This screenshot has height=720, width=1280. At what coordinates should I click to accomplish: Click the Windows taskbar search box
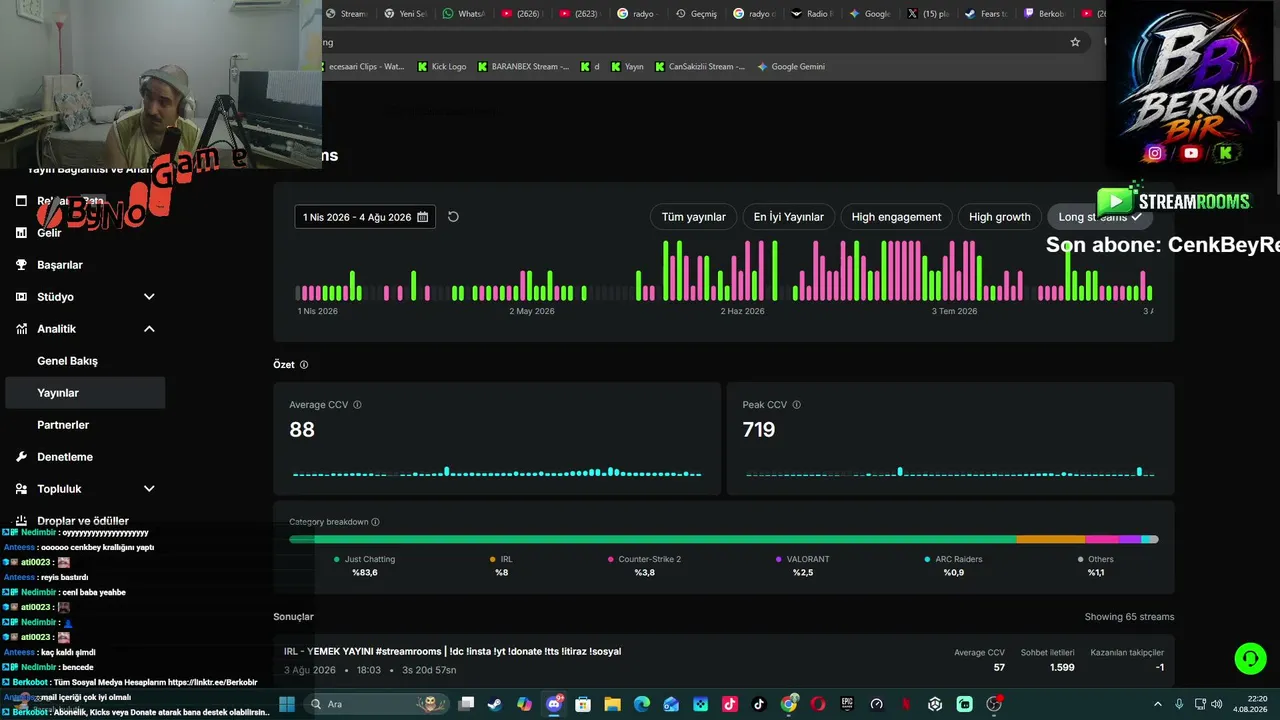click(378, 704)
